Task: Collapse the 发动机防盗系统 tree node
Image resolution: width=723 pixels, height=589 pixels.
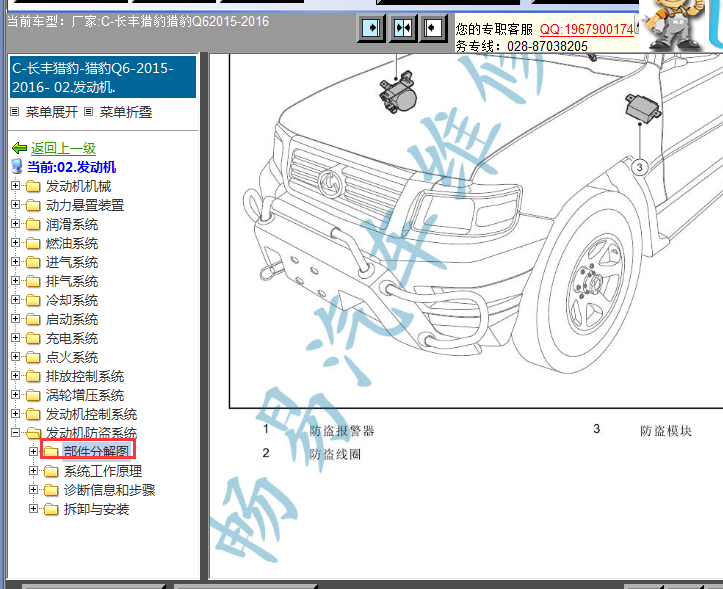Action: (x=16, y=433)
